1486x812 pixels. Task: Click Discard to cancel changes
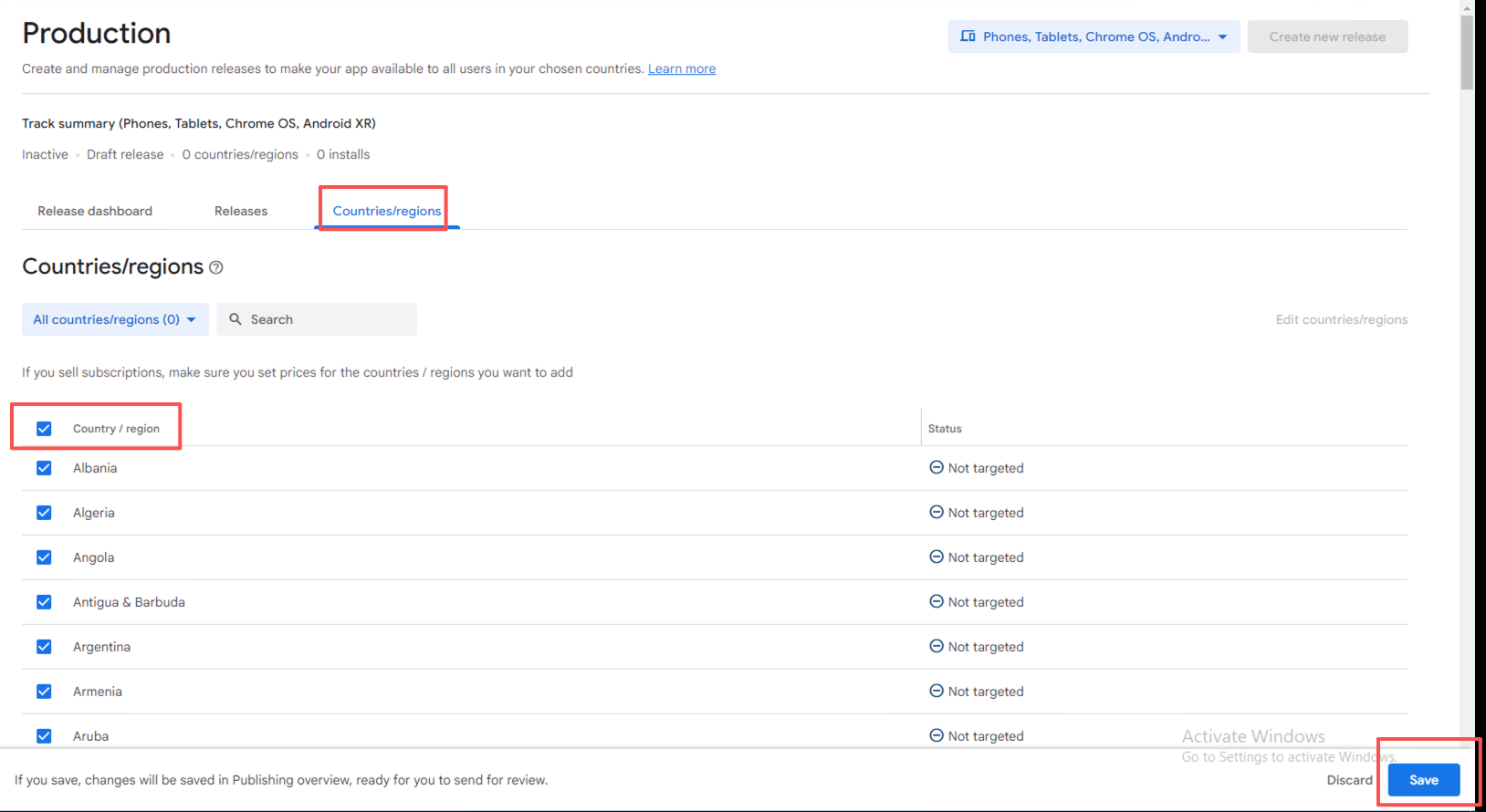(1349, 780)
